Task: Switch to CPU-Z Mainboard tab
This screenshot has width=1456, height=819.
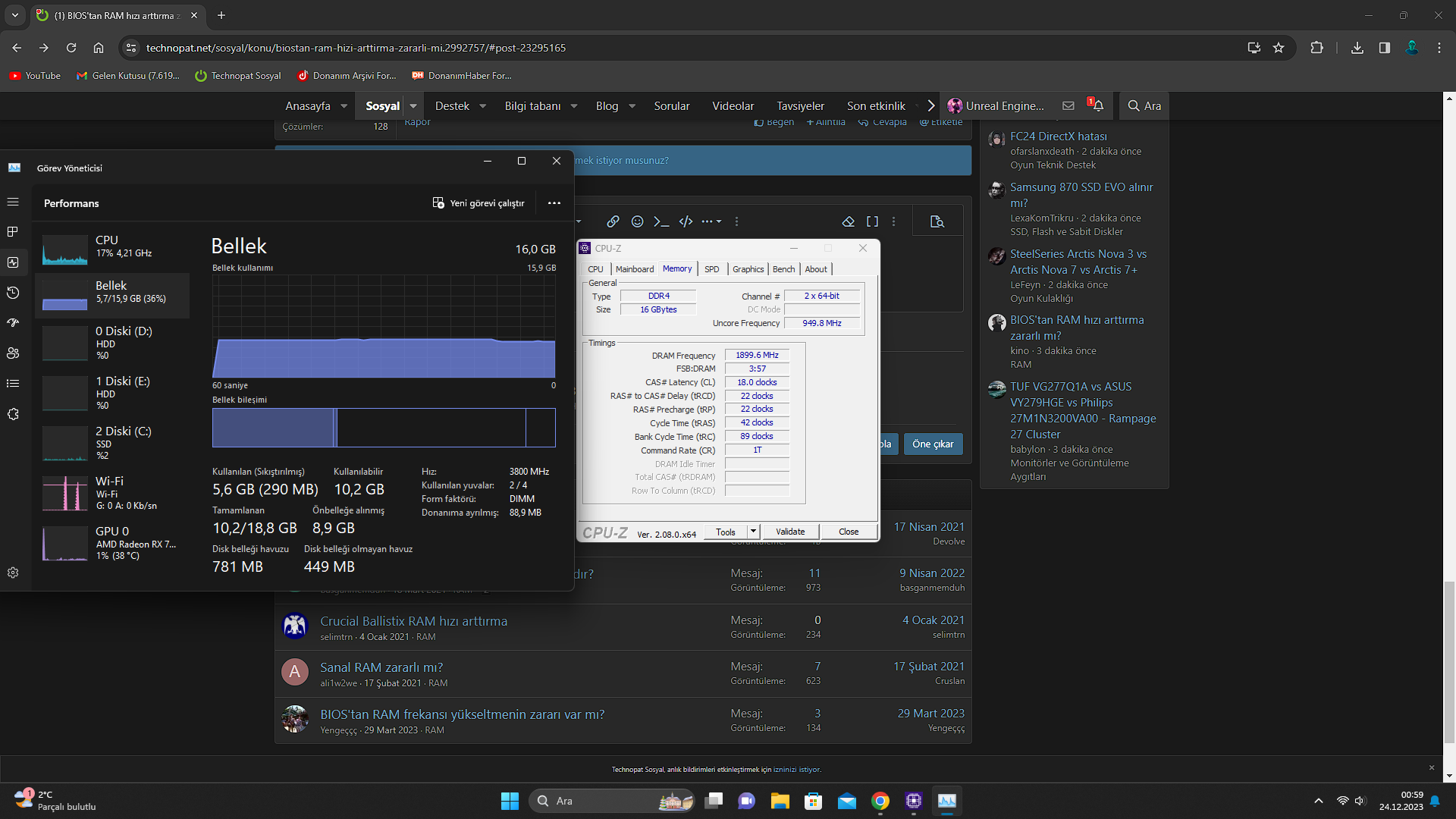Action: tap(634, 269)
